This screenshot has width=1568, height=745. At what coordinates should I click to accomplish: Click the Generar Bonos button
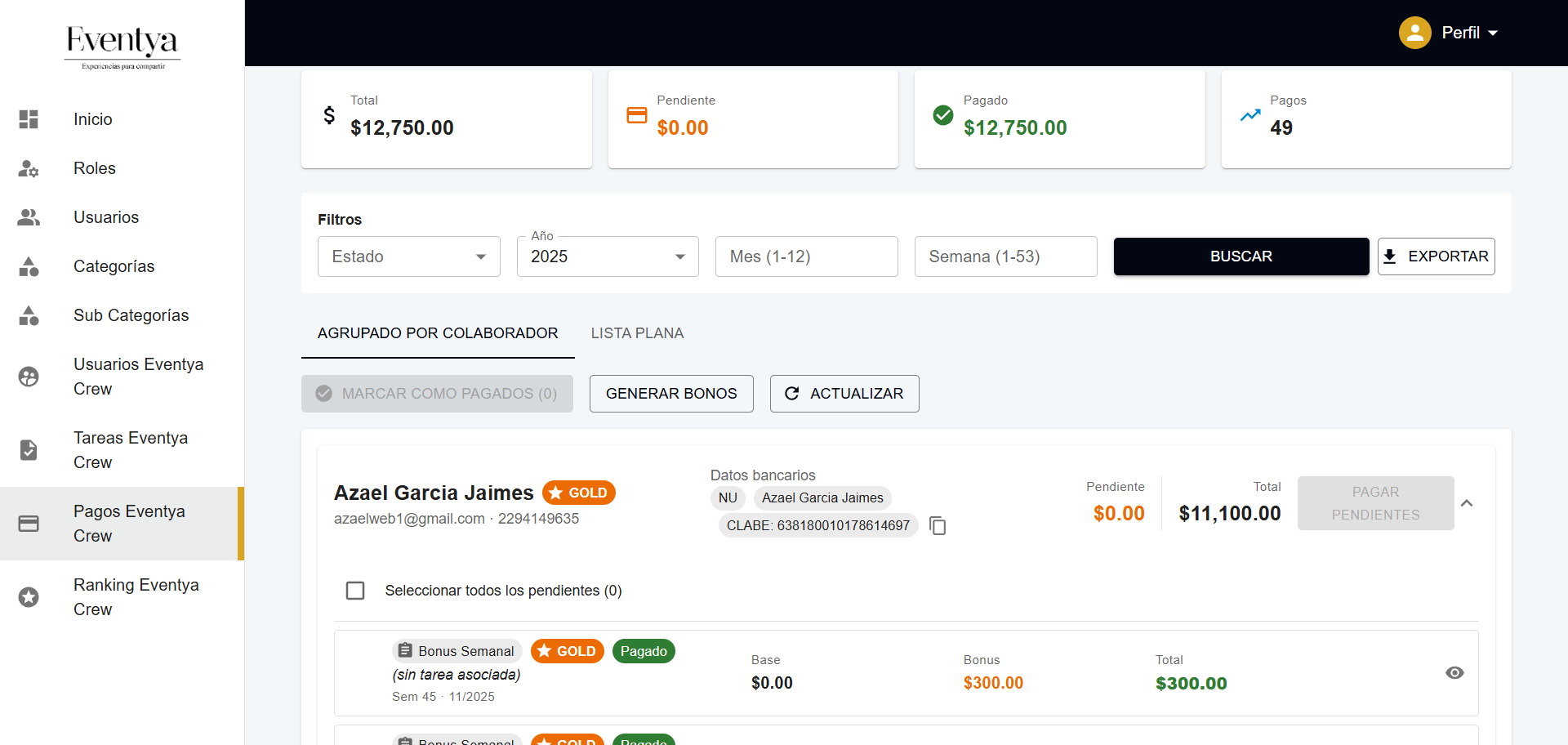(x=670, y=394)
